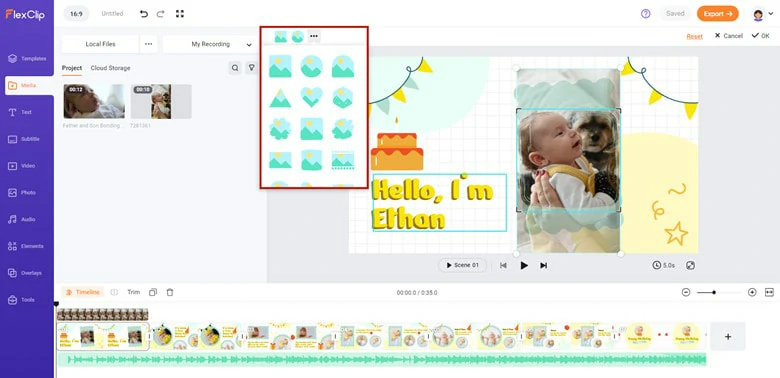
Task: Choose the triangle crop shape
Action: [280, 97]
